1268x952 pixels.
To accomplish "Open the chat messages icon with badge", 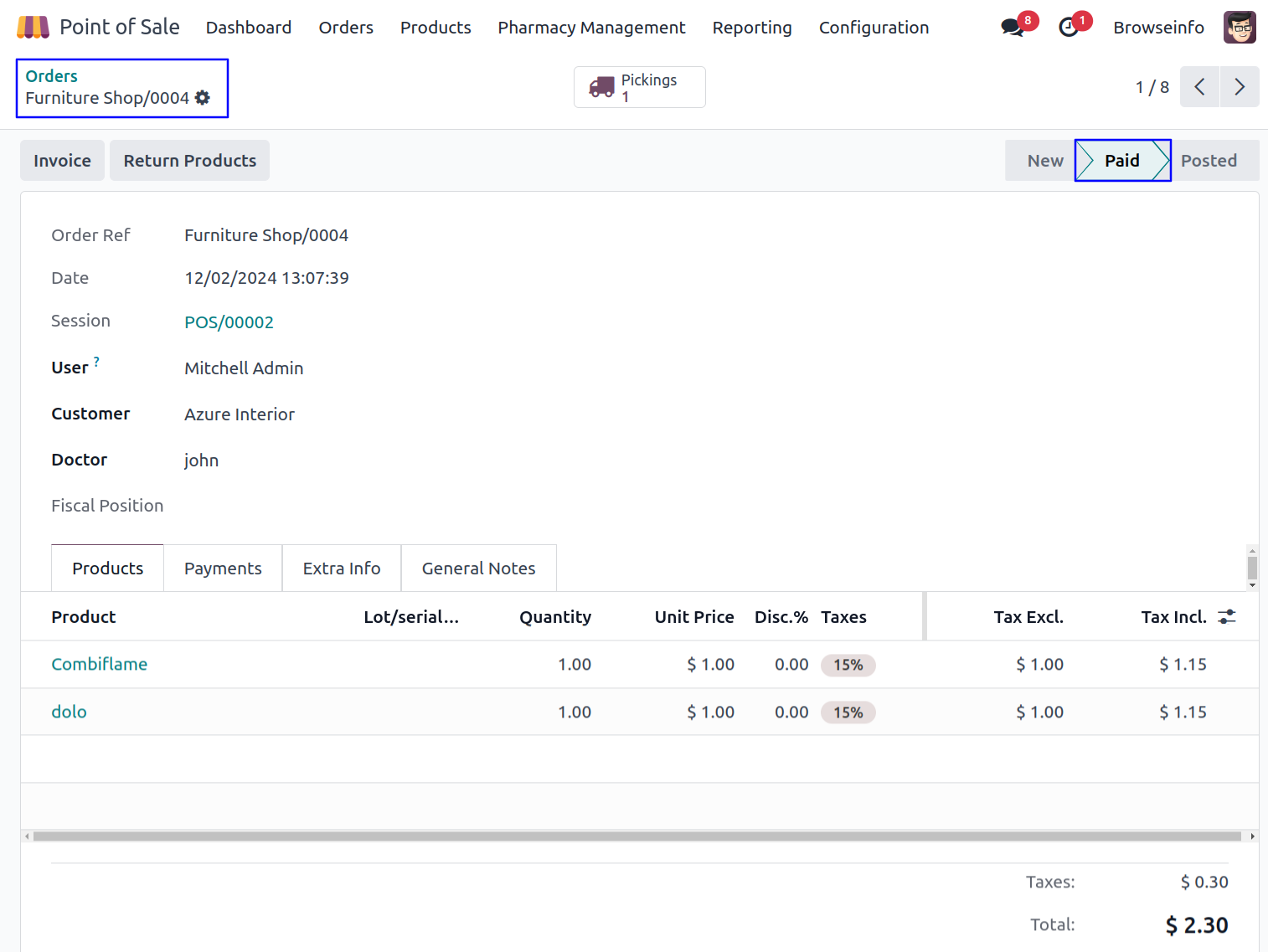I will [x=1013, y=28].
